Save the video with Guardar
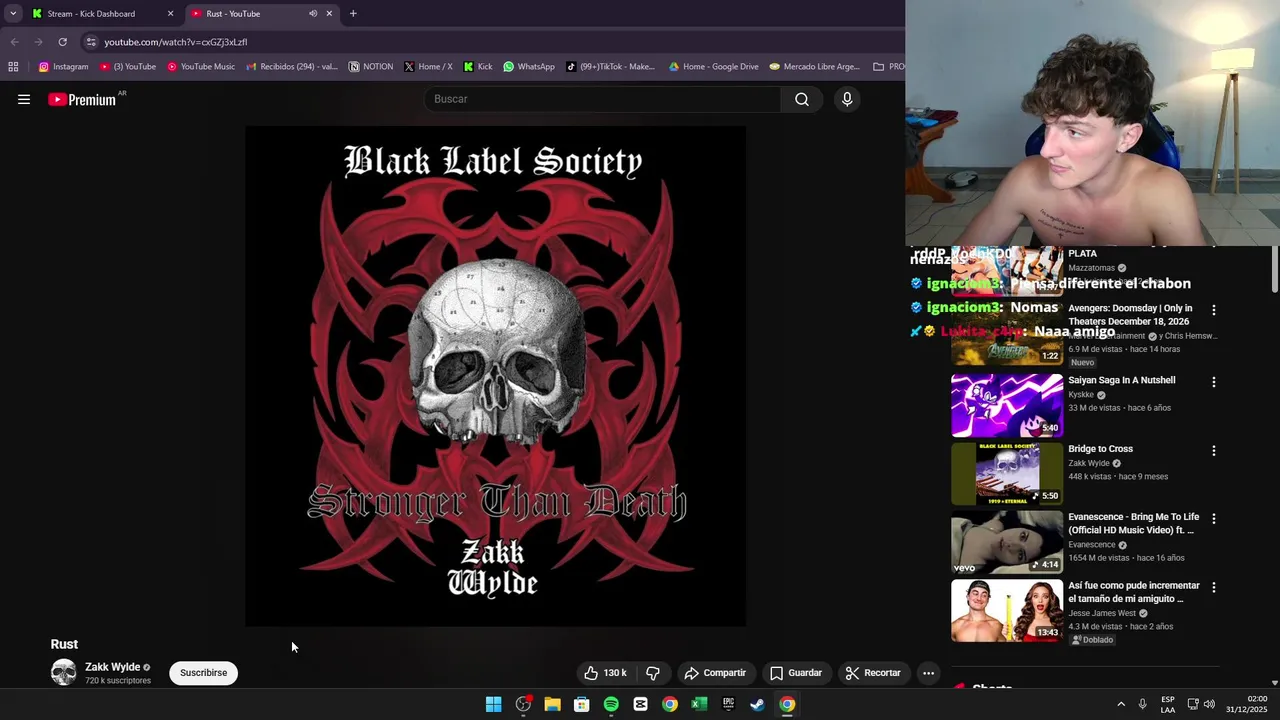Viewport: 1280px width, 720px height. (796, 673)
